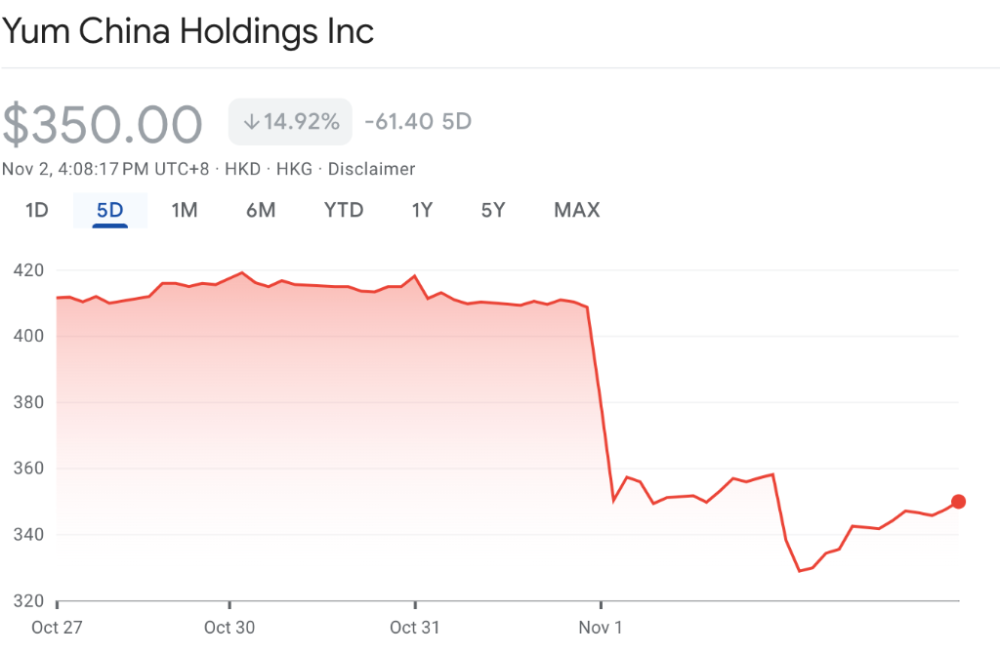Select the 5D time range tab
This screenshot has width=1000, height=654.
[x=110, y=210]
